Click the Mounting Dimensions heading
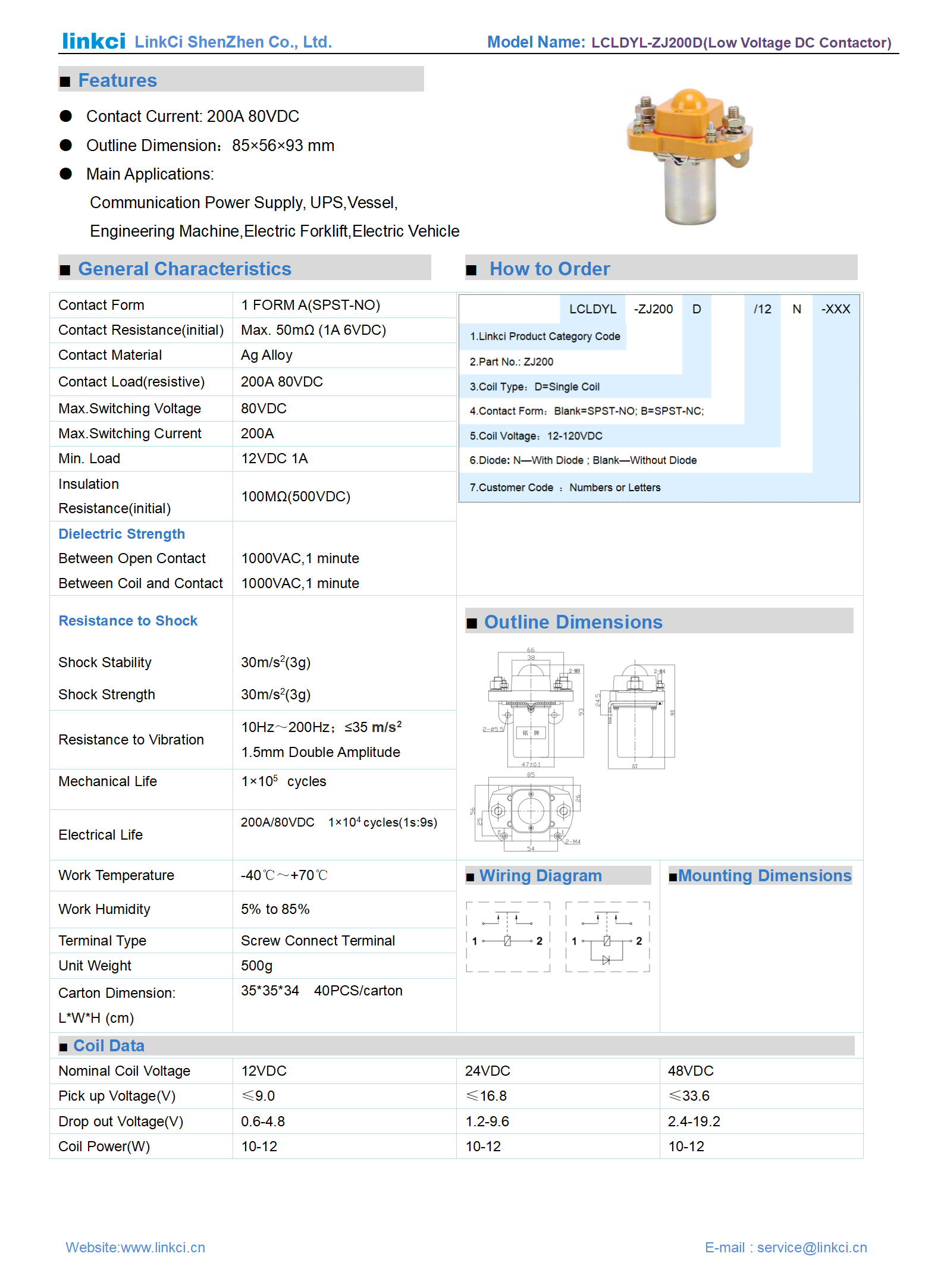Viewport: 944px width, 1288px height. [x=764, y=875]
